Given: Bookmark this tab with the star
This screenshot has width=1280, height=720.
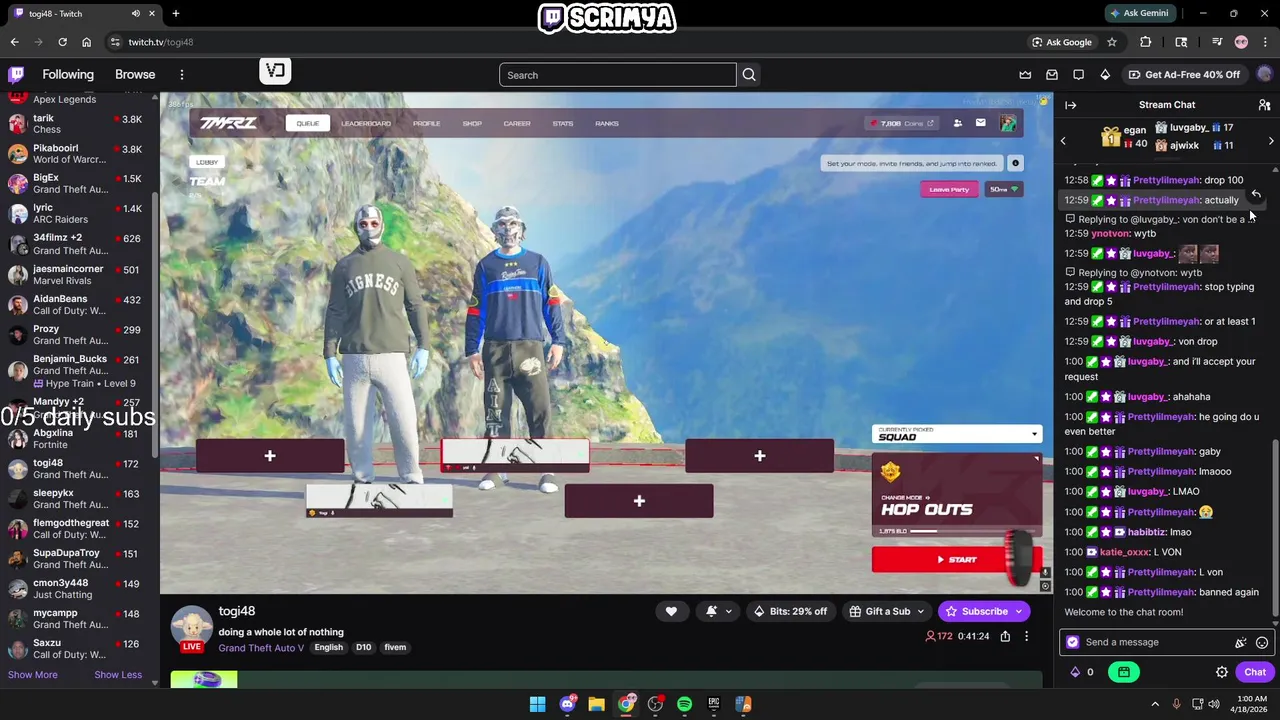Looking at the screenshot, I should click(x=1111, y=42).
